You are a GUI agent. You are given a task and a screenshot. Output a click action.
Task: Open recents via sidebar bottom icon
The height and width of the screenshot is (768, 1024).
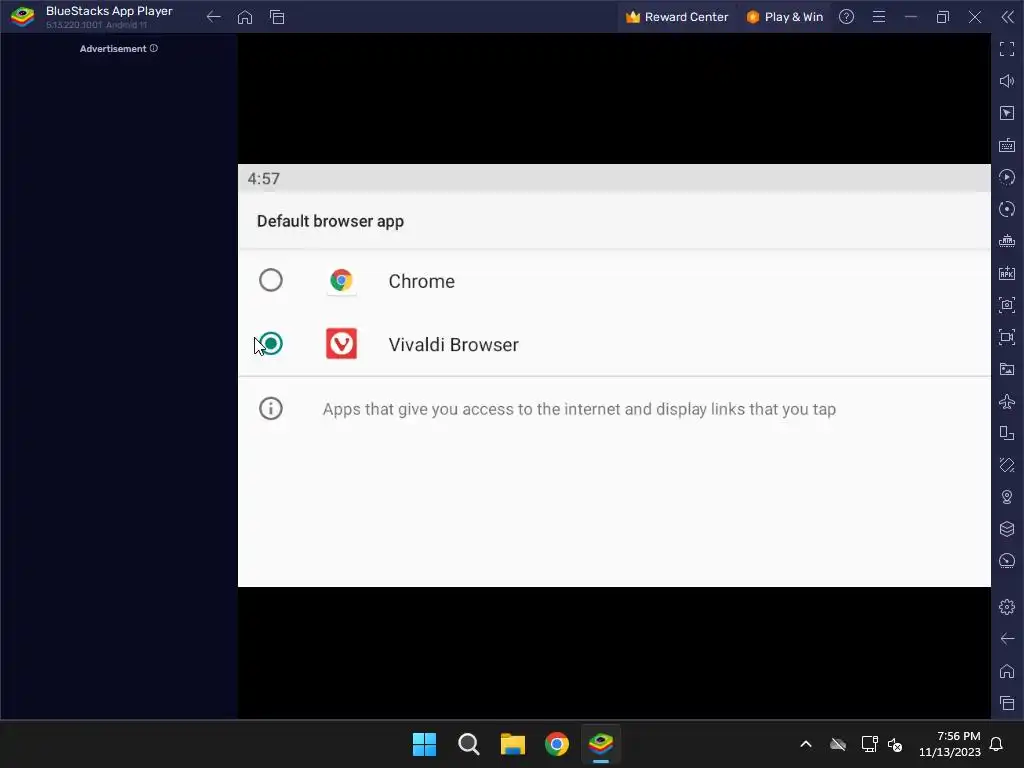coord(1007,703)
